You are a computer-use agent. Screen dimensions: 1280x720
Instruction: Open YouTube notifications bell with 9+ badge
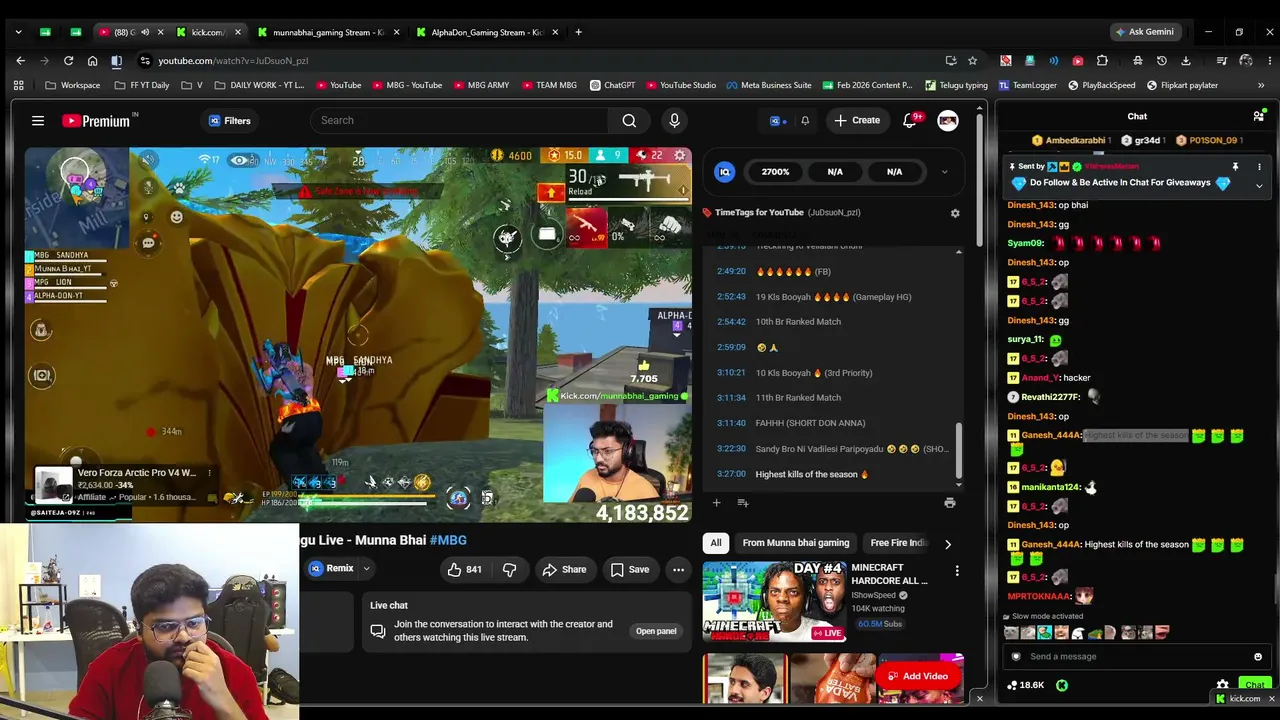910,121
